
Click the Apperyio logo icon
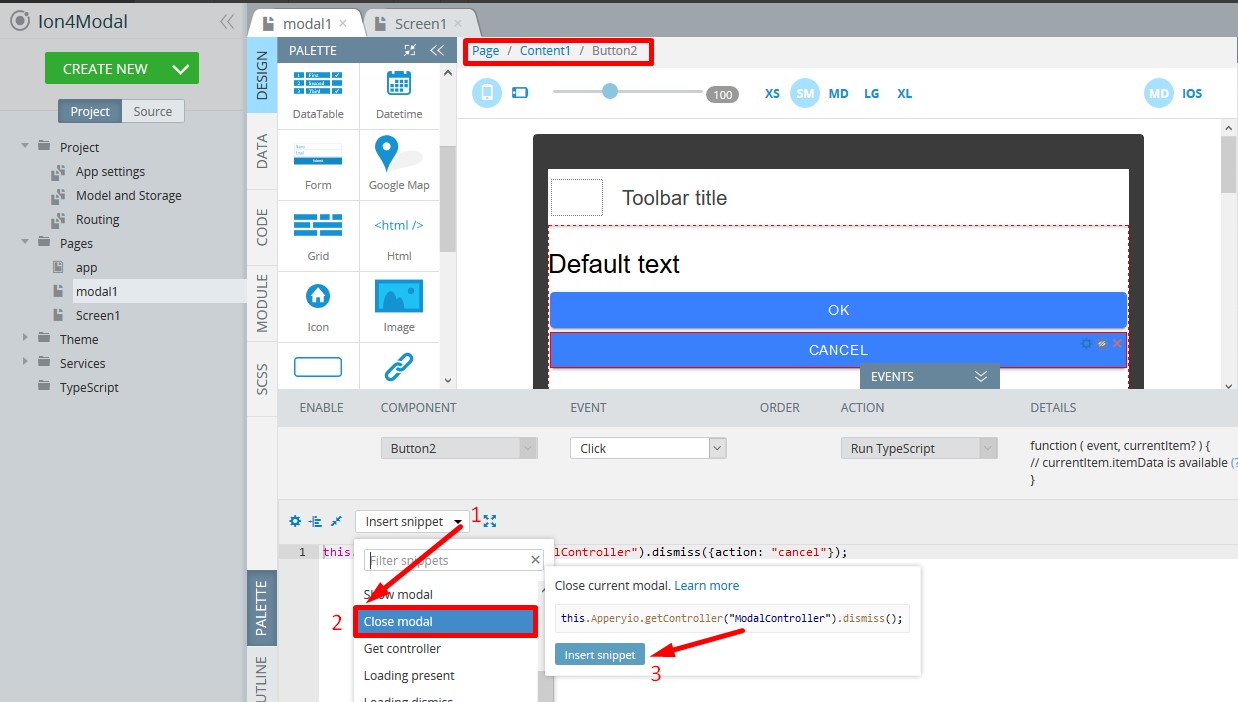19,21
